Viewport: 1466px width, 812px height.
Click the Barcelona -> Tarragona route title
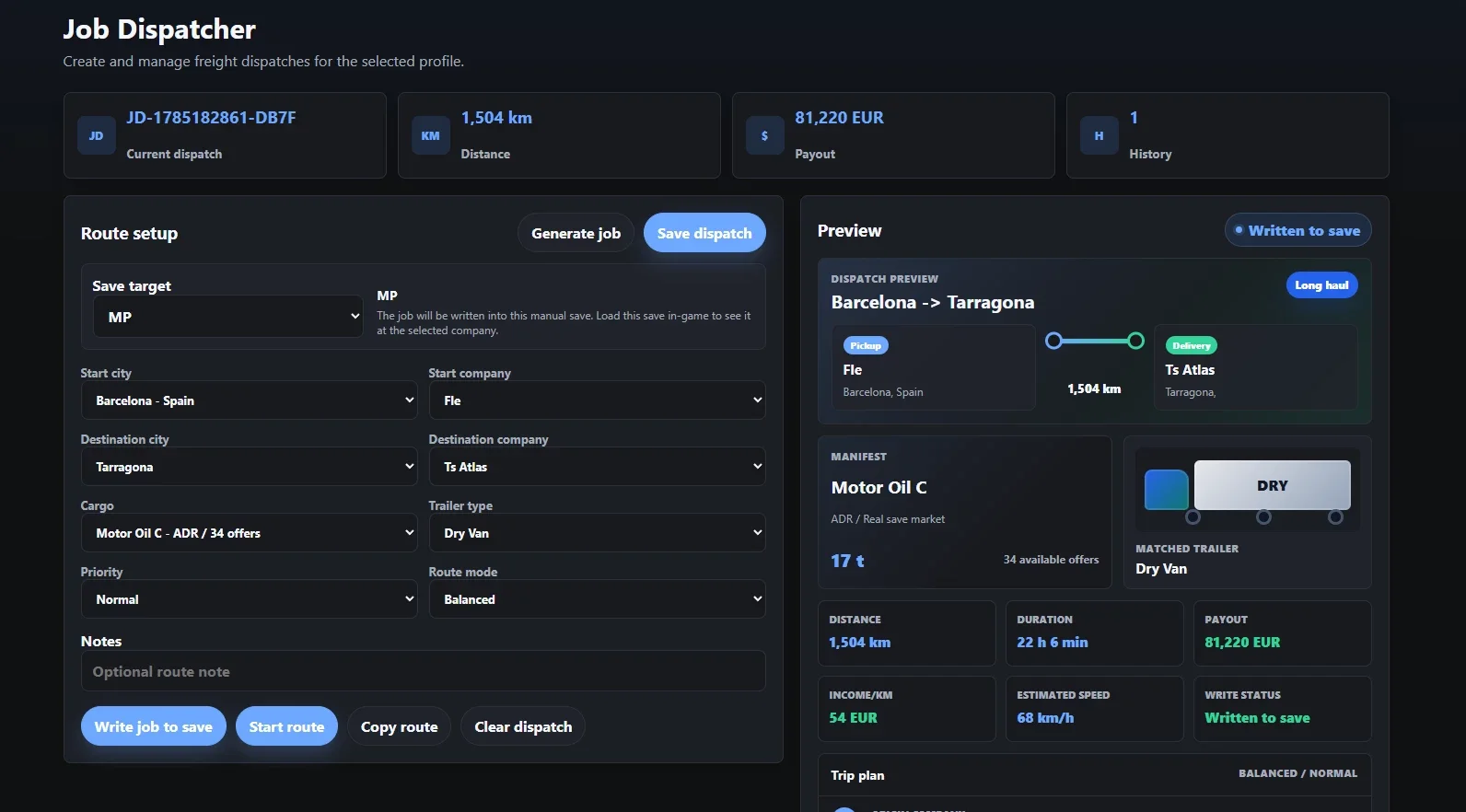point(932,302)
